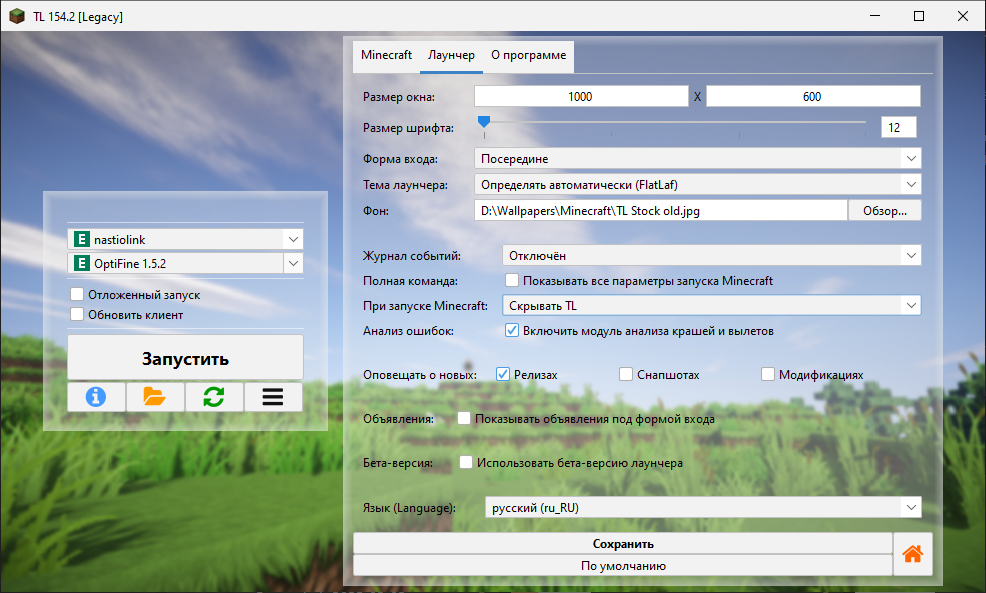Open the При запуске Minecraft dropdown
This screenshot has height=593, width=986.
coord(711,306)
